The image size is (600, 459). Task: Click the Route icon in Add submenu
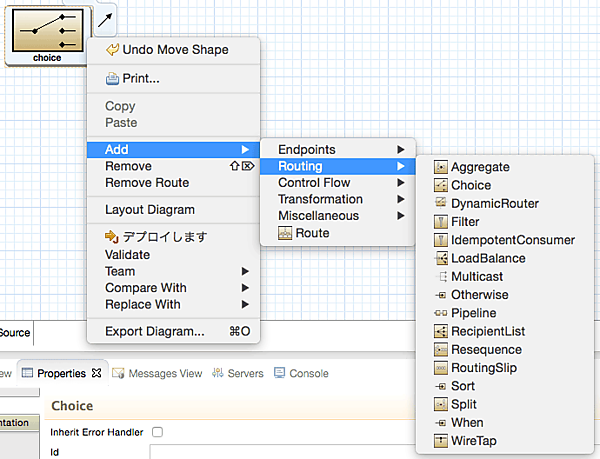click(x=285, y=233)
